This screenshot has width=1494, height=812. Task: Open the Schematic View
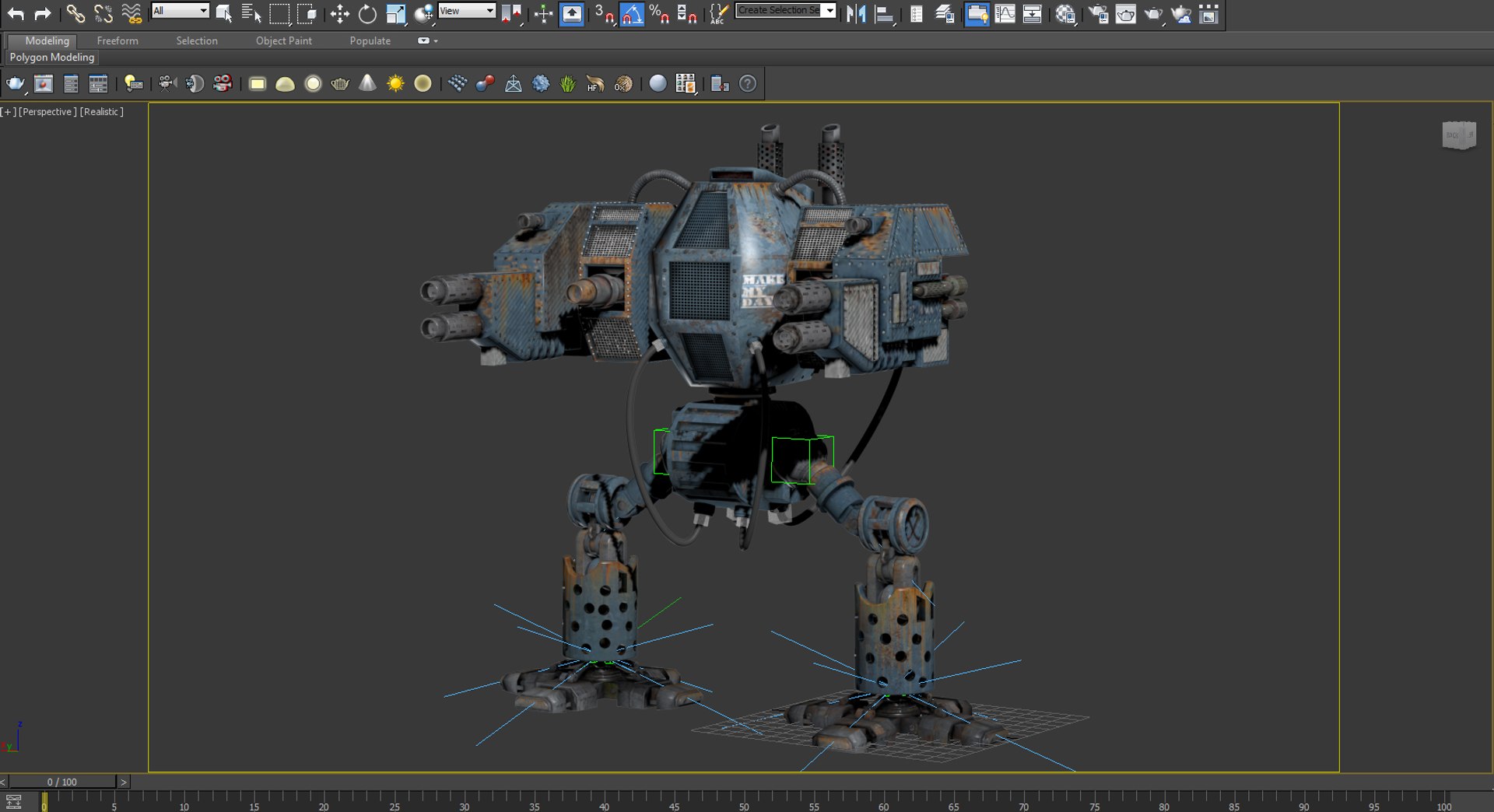1033,13
